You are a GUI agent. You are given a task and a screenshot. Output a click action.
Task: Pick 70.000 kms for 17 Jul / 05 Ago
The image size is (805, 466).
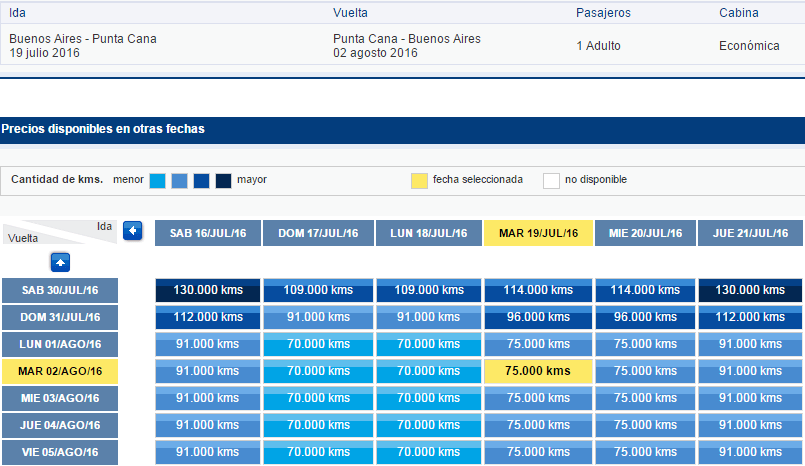(318, 452)
